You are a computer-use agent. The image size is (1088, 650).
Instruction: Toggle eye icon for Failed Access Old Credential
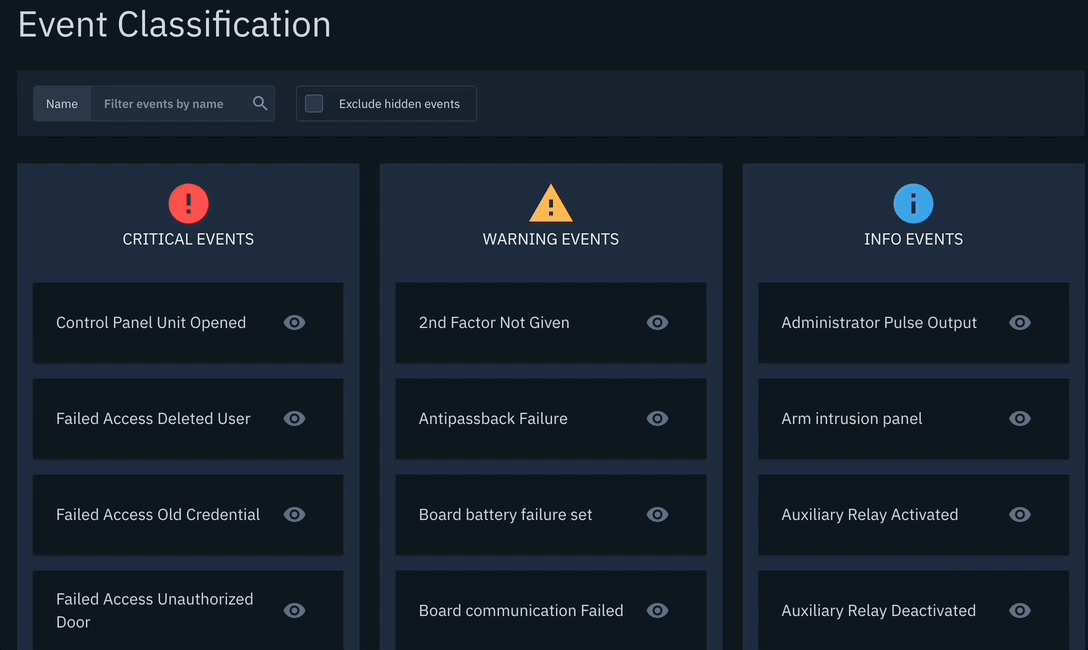coord(294,515)
